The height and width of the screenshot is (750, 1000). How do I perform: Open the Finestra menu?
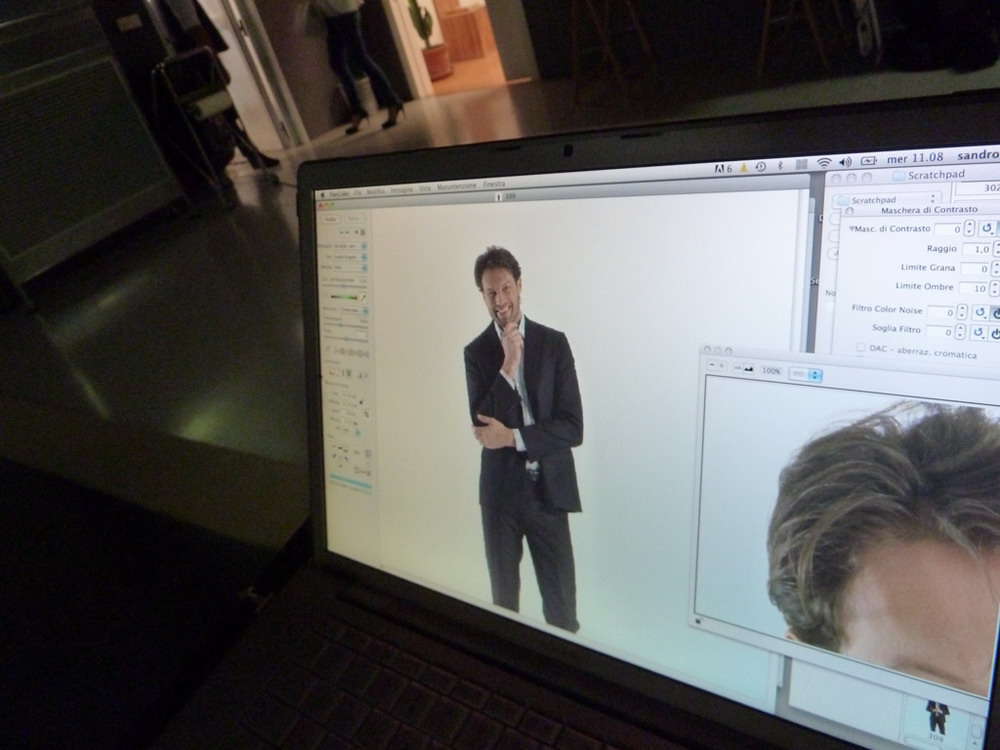click(x=494, y=185)
